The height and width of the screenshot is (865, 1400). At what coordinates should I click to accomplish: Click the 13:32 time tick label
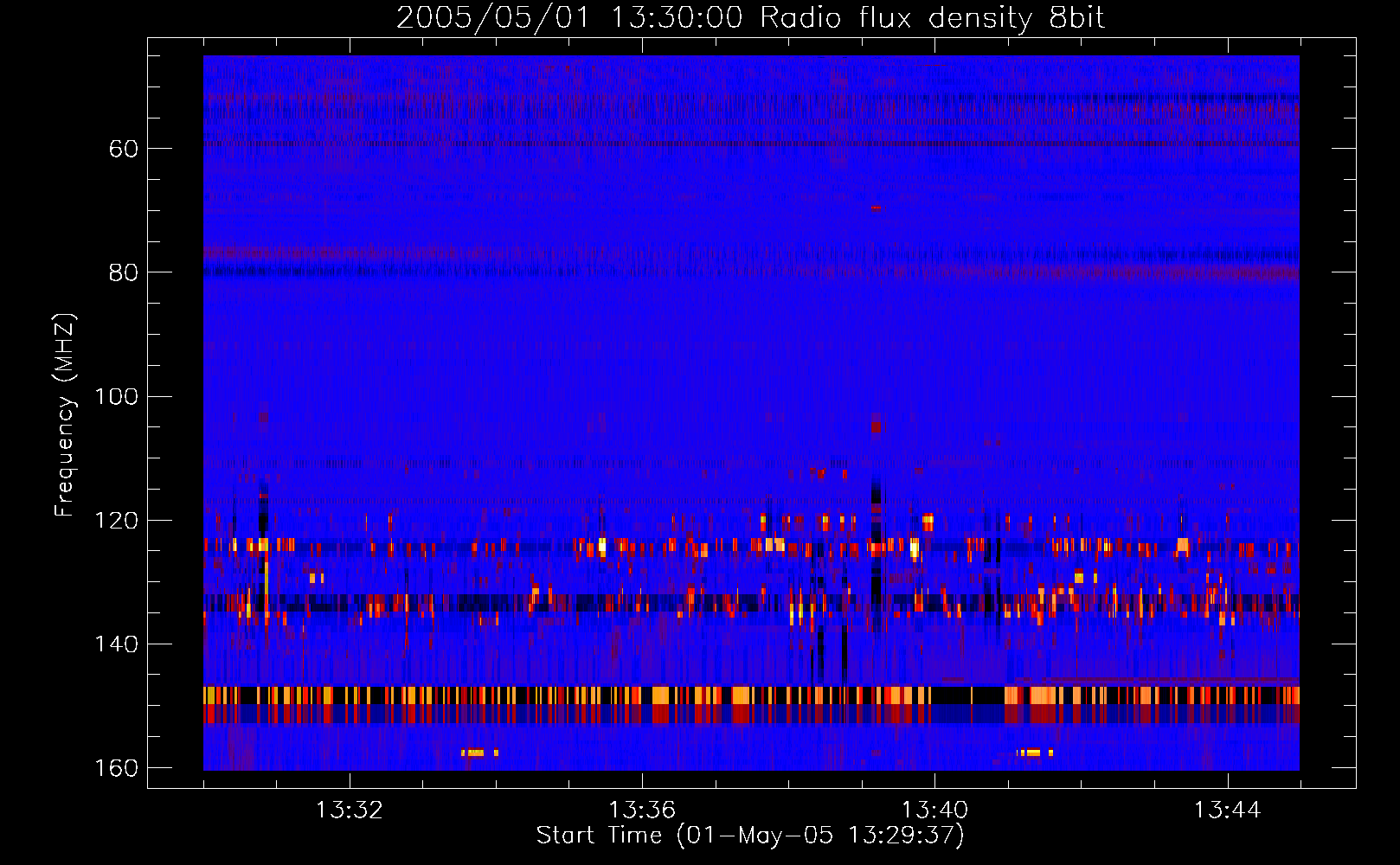point(350,811)
